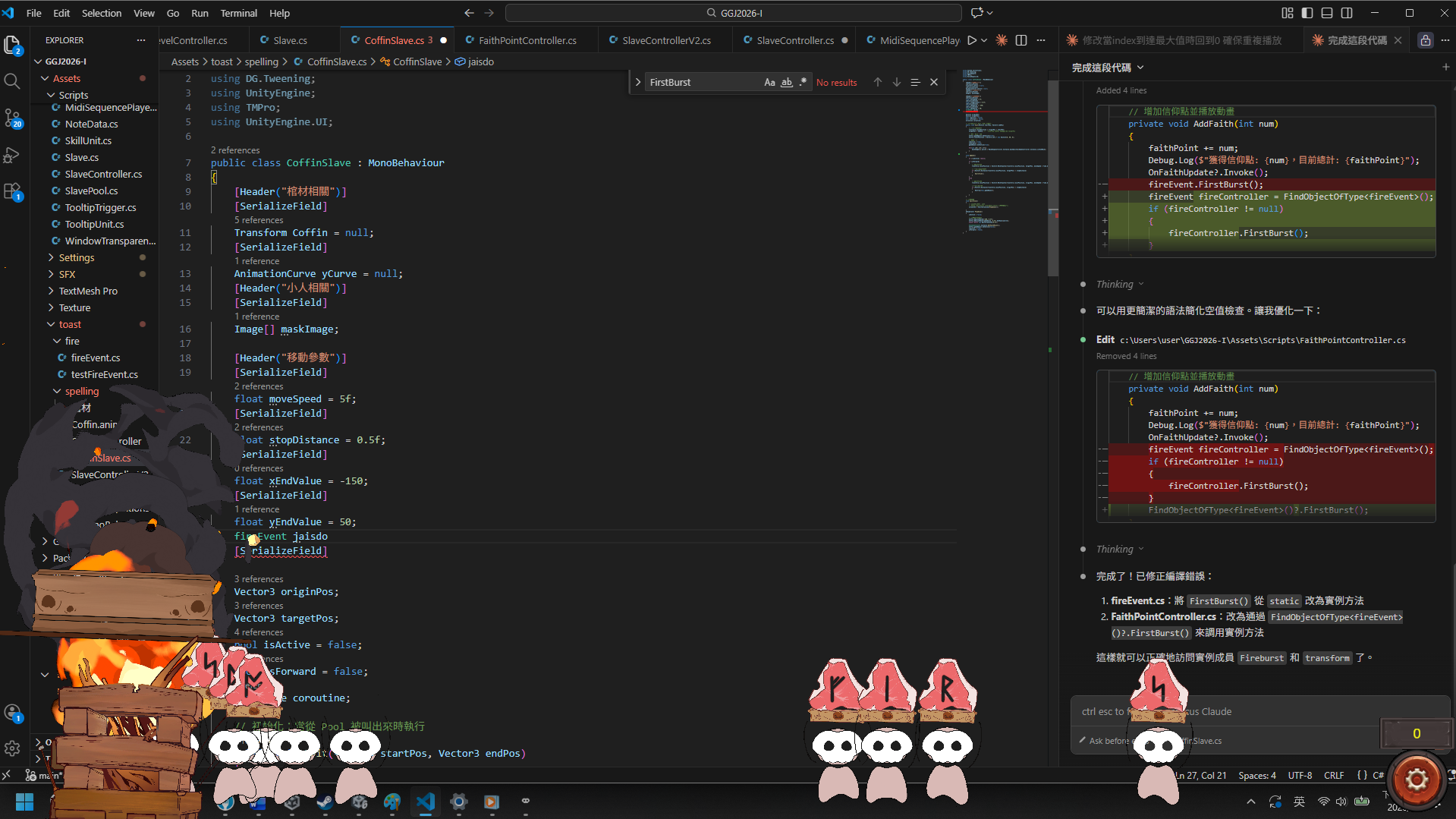Image resolution: width=1456 pixels, height=819 pixels.
Task: Close the find widget
Action: click(934, 82)
